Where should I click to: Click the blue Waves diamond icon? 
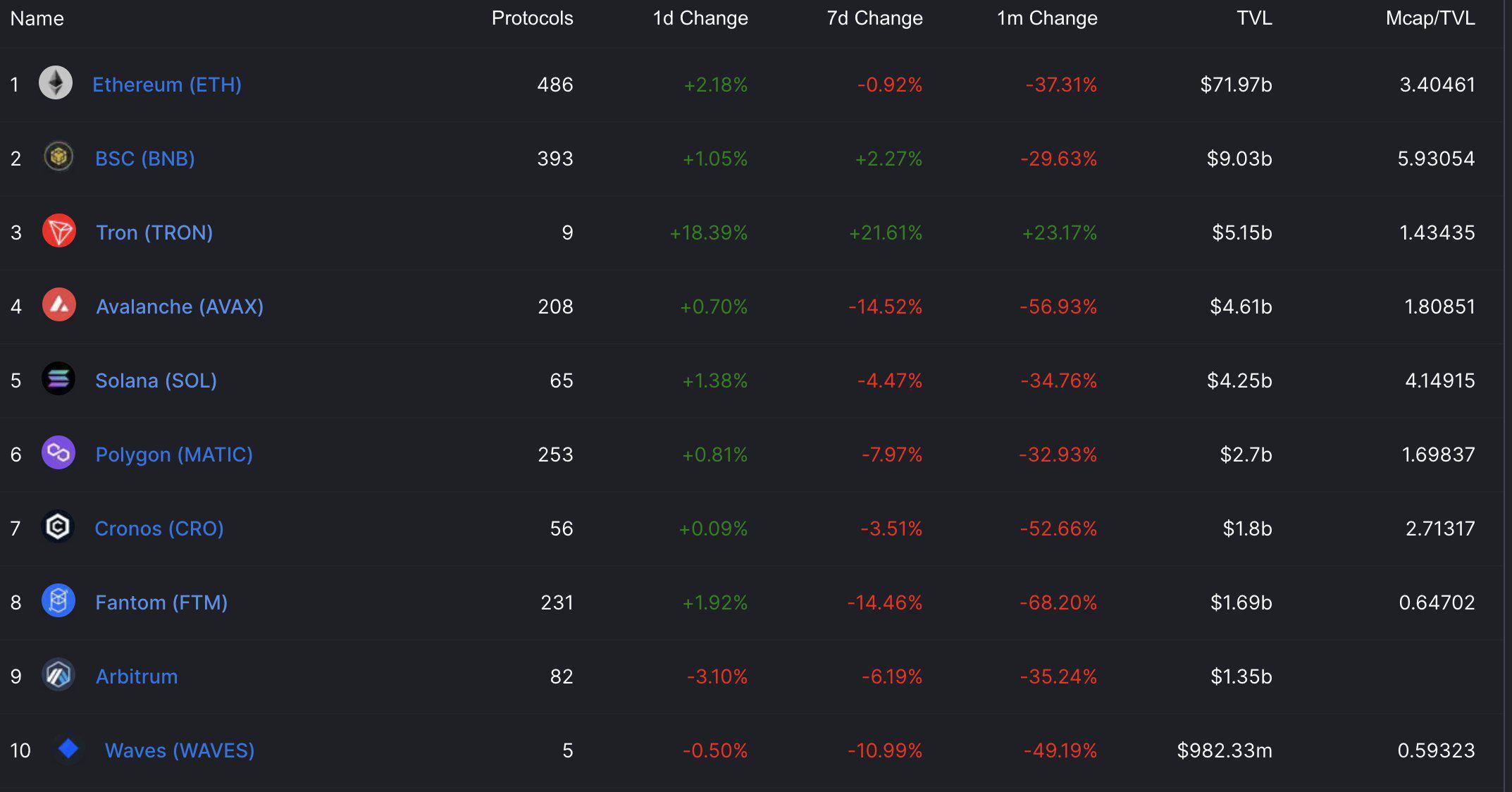68,748
